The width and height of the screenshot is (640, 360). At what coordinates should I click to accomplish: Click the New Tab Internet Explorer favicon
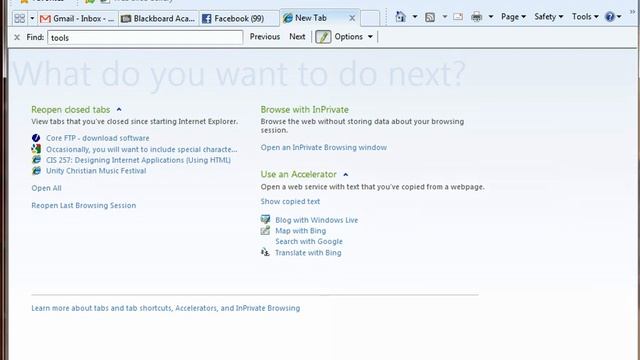288,18
